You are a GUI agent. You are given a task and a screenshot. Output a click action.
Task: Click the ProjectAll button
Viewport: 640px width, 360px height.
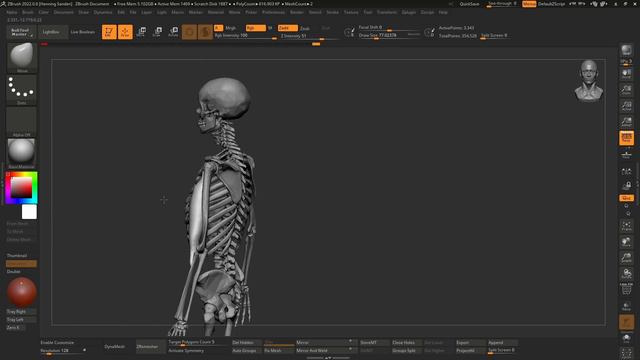pyautogui.click(x=470, y=351)
